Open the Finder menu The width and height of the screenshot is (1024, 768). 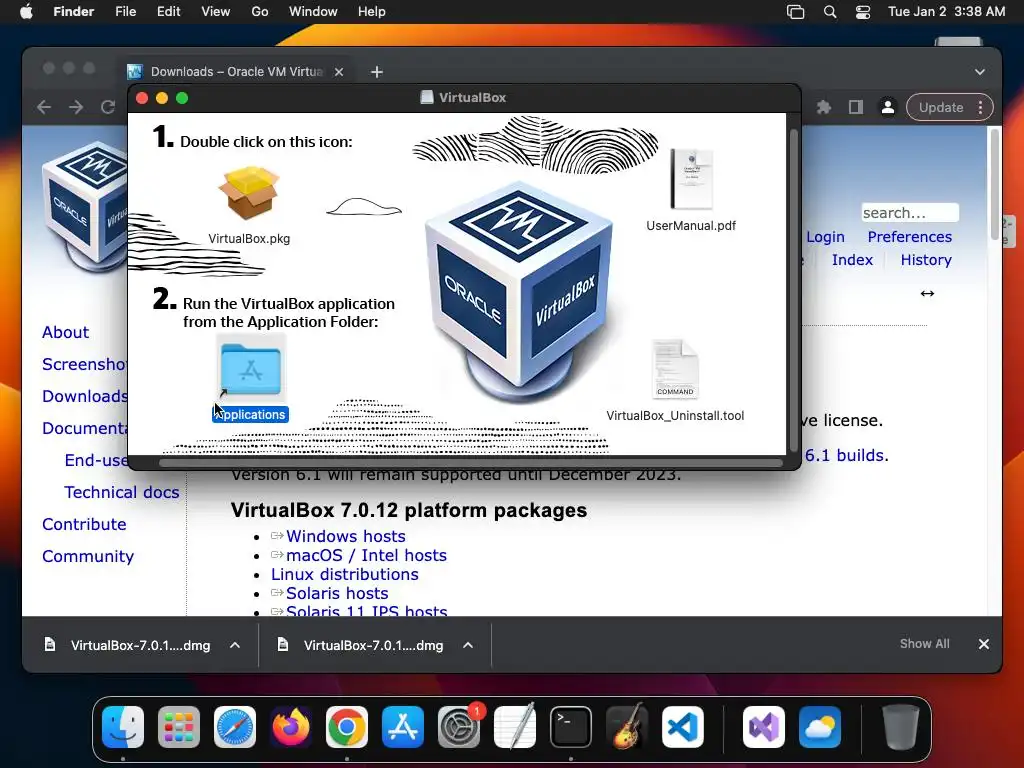pyautogui.click(x=74, y=12)
